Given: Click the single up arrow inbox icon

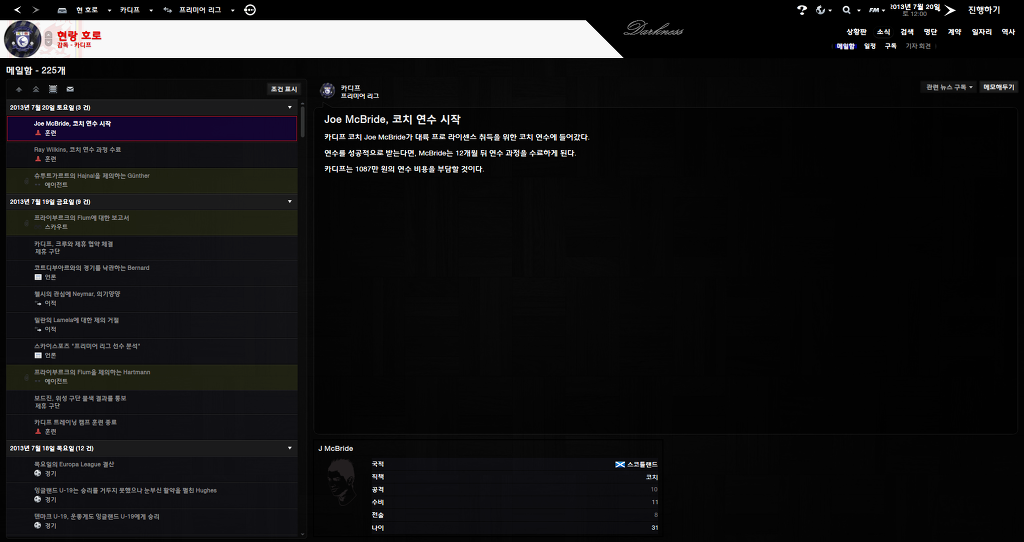Looking at the screenshot, I should (19, 89).
